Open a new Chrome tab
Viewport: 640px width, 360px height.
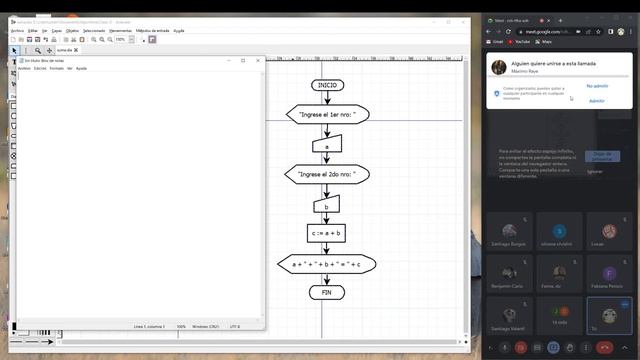coord(560,20)
